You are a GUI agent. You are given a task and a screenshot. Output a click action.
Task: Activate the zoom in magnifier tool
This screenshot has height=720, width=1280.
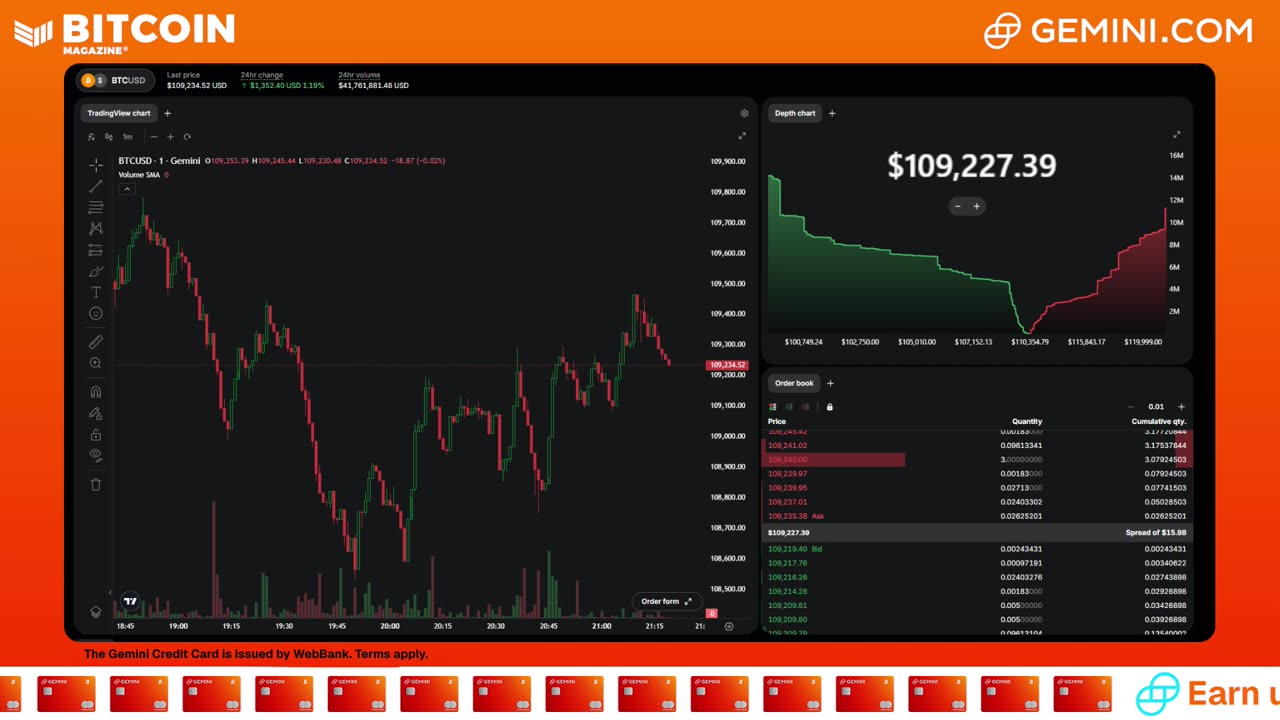96,363
